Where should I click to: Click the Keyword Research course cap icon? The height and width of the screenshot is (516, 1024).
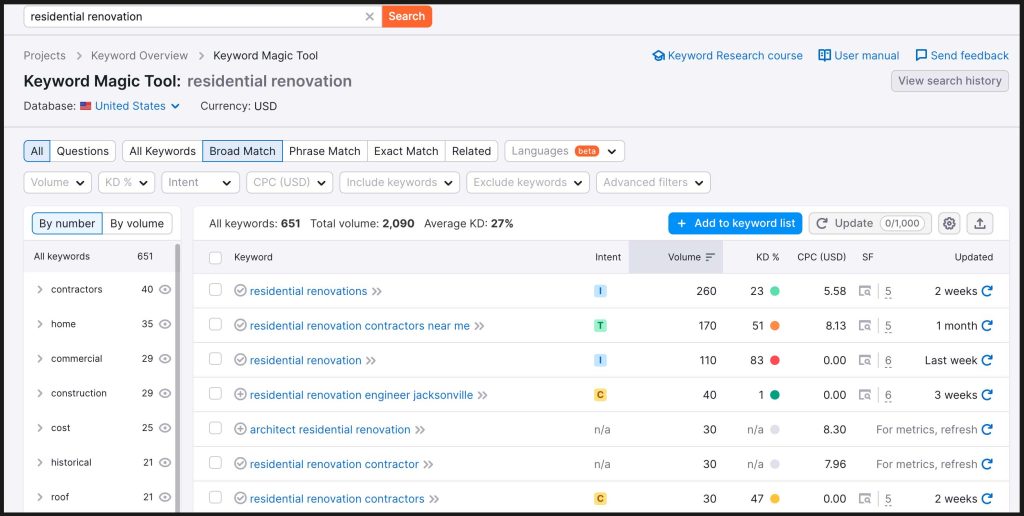(x=658, y=56)
